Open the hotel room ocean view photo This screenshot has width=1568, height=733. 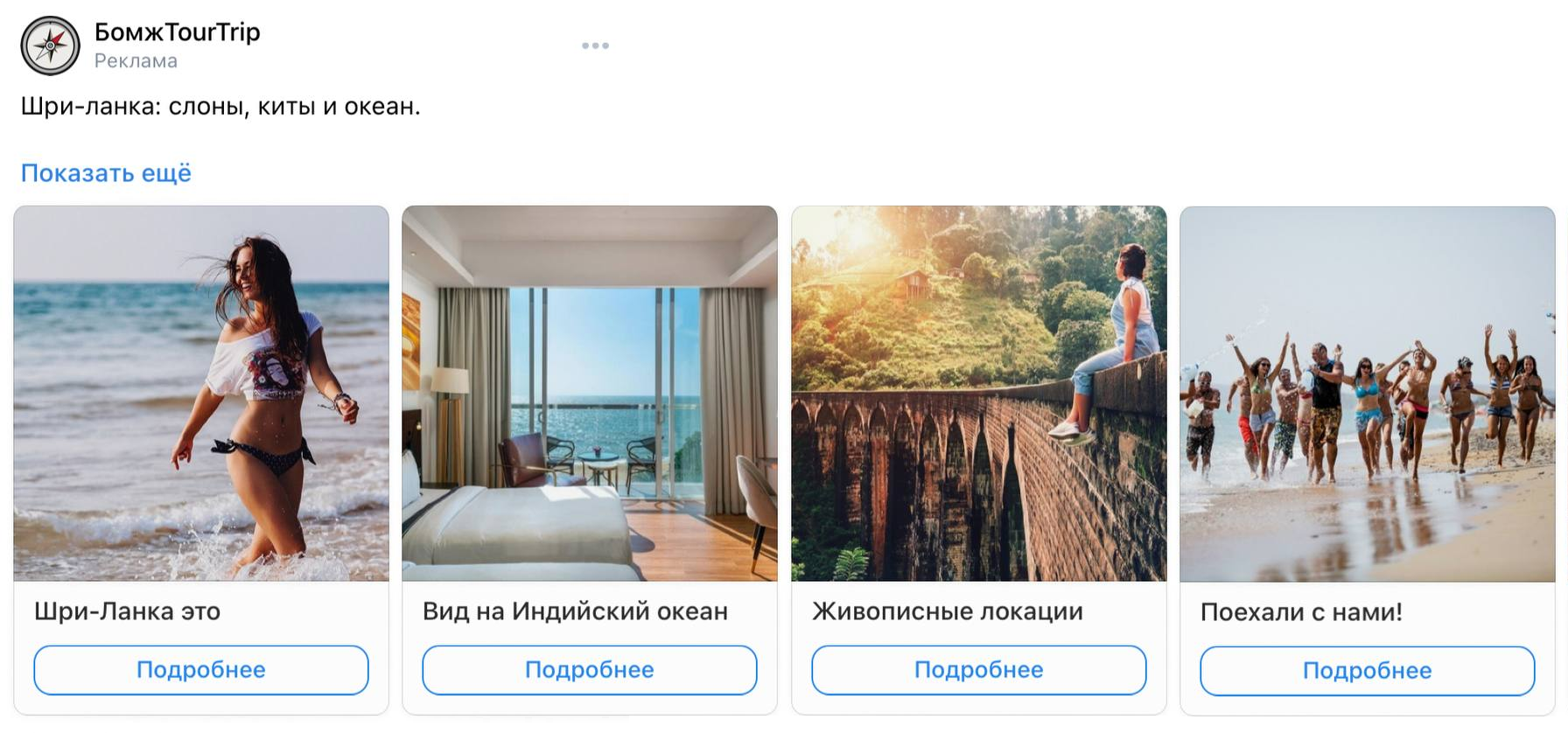pyautogui.click(x=590, y=394)
